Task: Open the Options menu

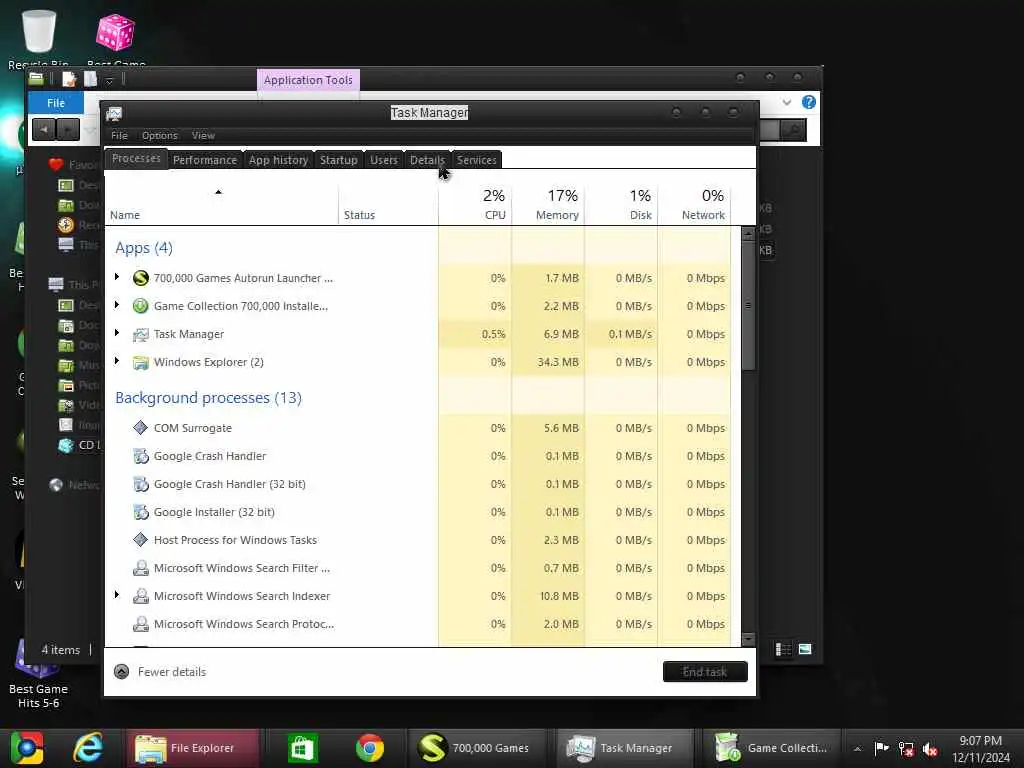Action: (160, 136)
